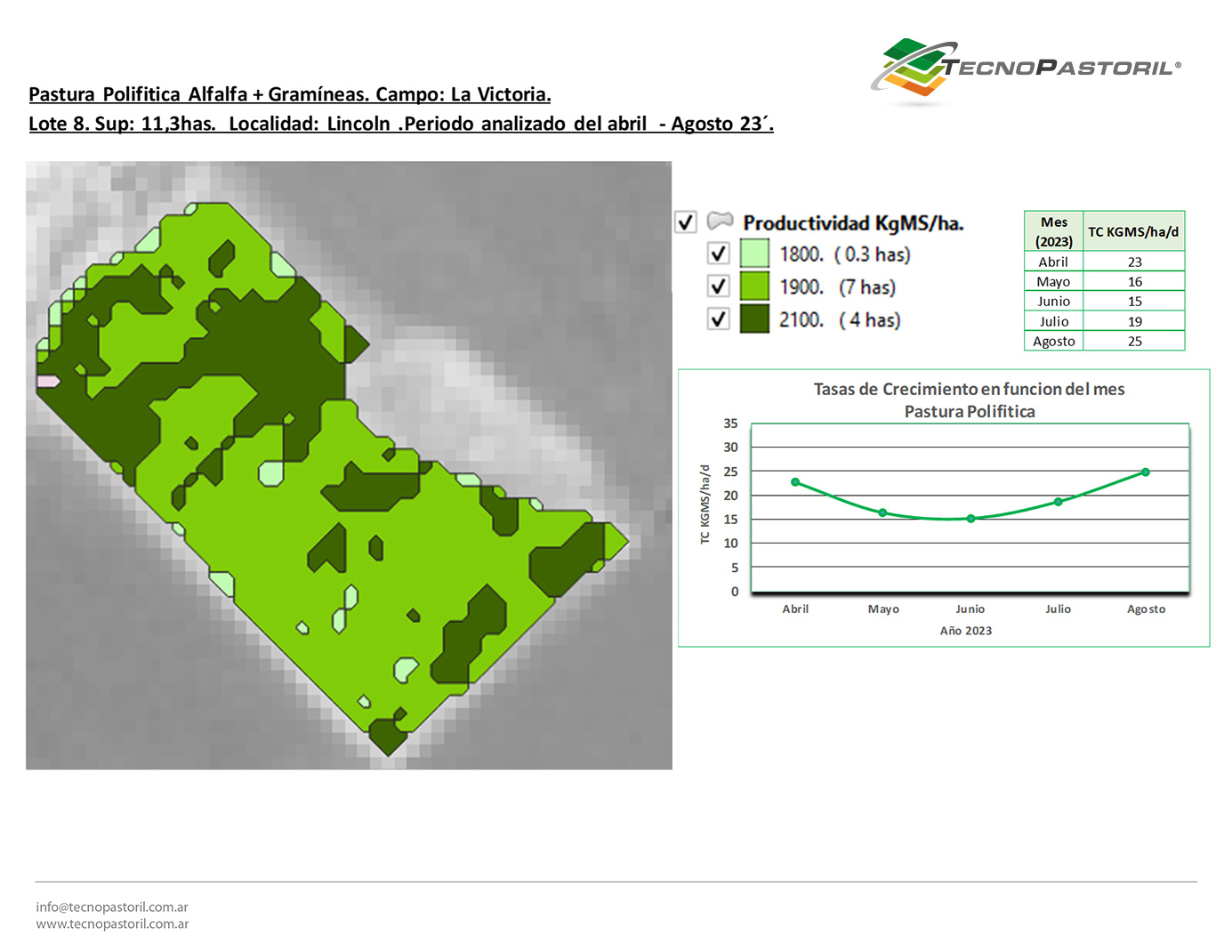Uncheck the 1800 (0.3 has) layer checkbox
The width and height of the screenshot is (1232, 952).
pos(718,254)
